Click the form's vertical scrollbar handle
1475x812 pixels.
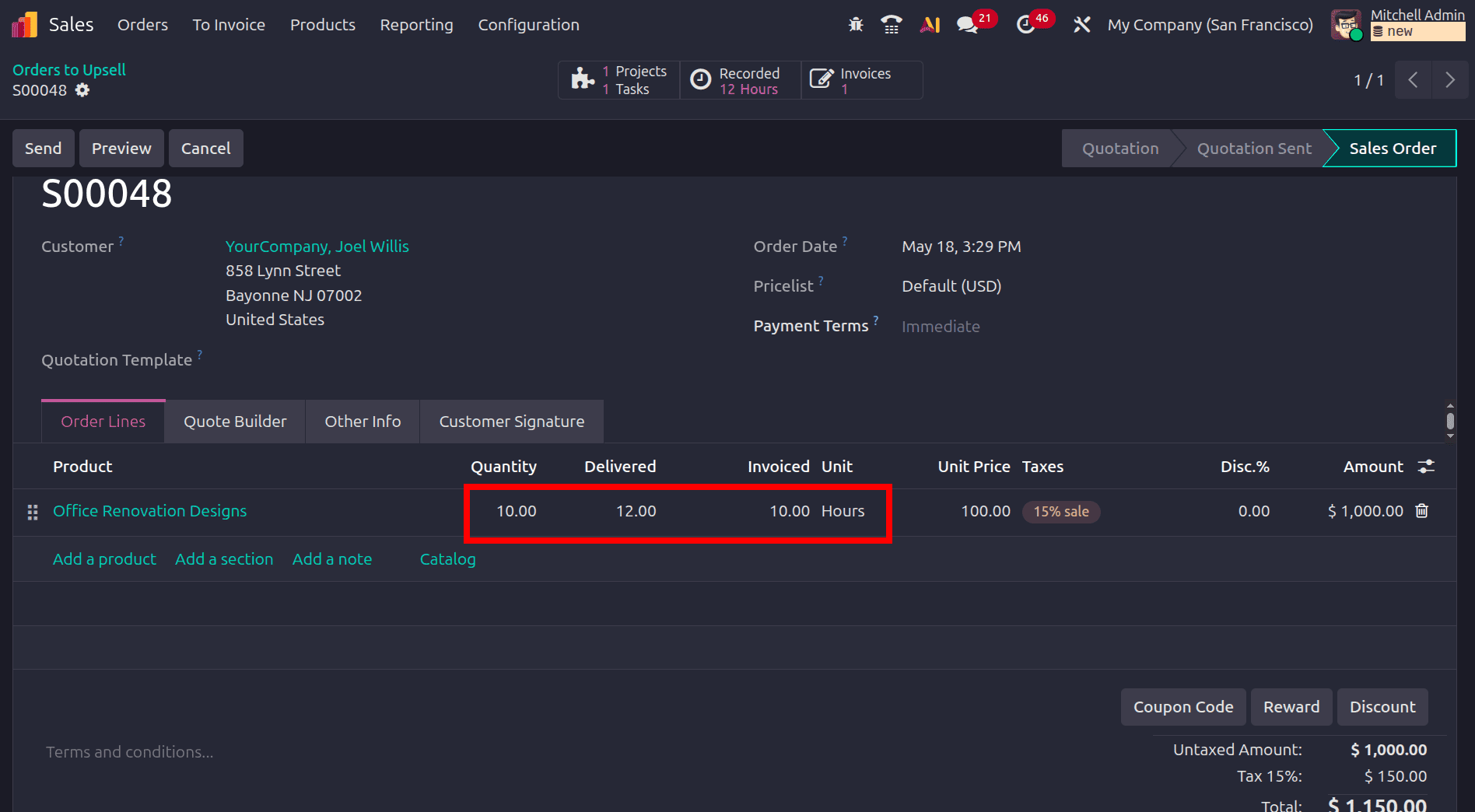point(1450,421)
